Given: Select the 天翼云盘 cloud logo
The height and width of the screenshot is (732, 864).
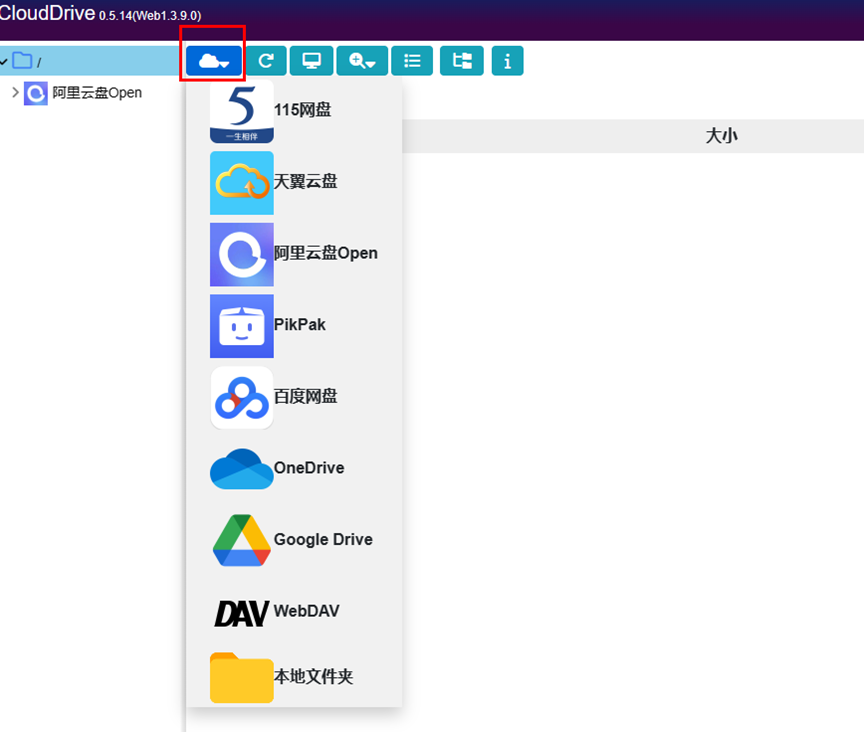Looking at the screenshot, I should [x=242, y=183].
